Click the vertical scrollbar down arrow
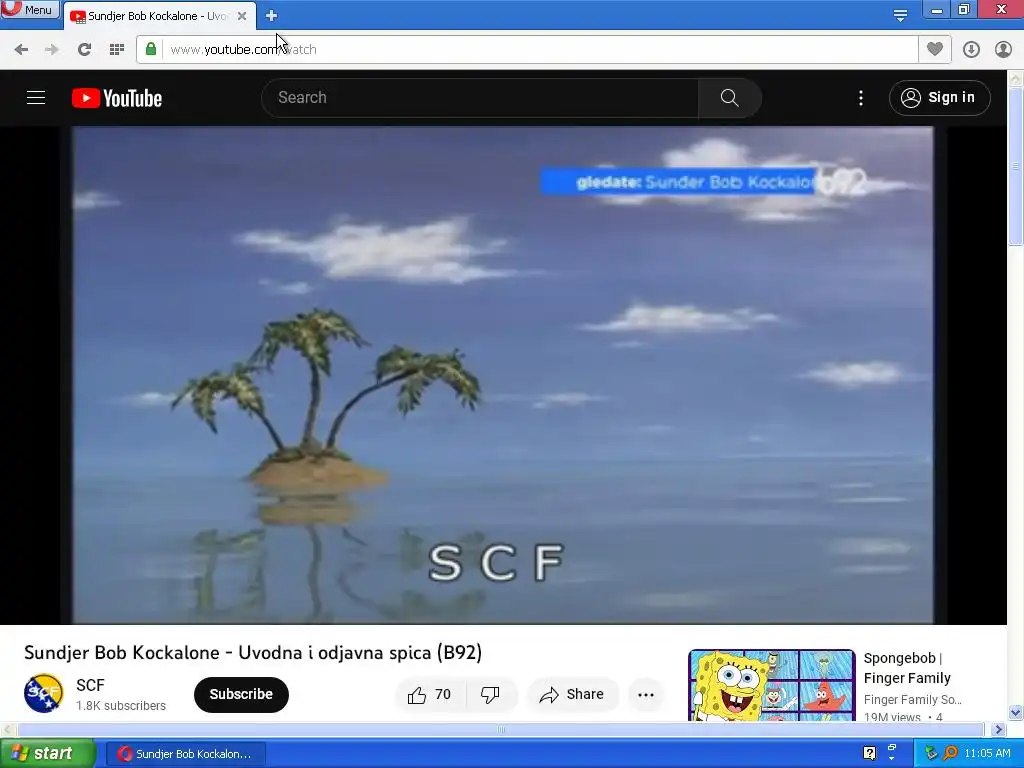Image resolution: width=1024 pixels, height=768 pixels. coord(1016,712)
